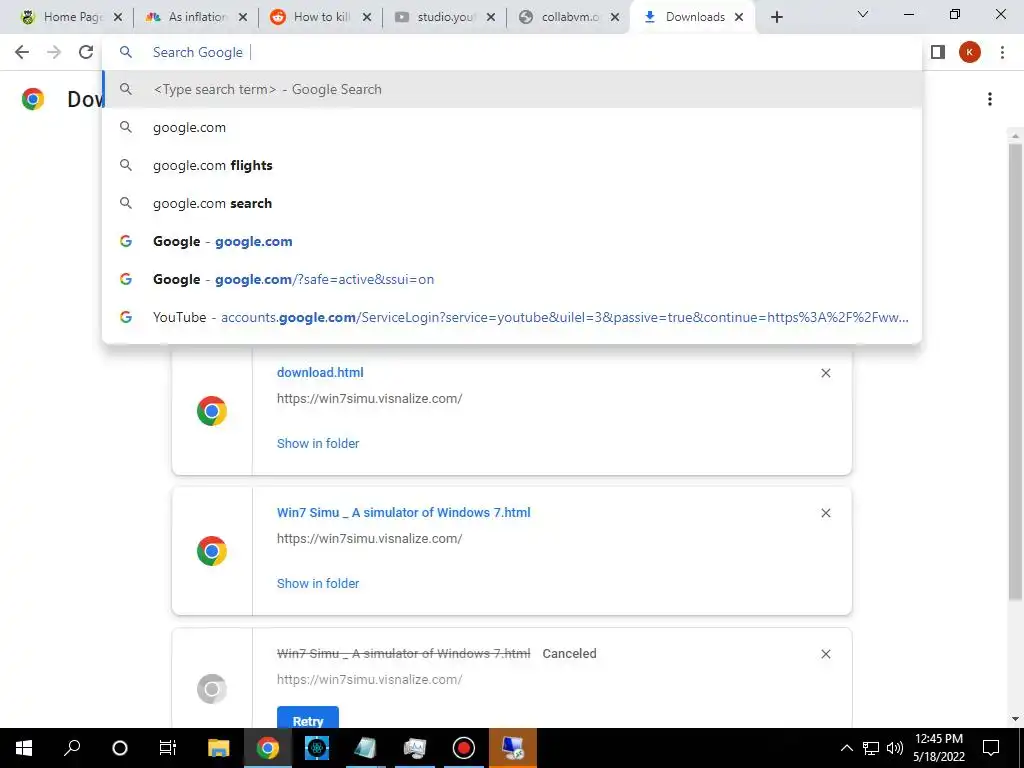Open Chrome's three-dot main menu

click(1002, 52)
